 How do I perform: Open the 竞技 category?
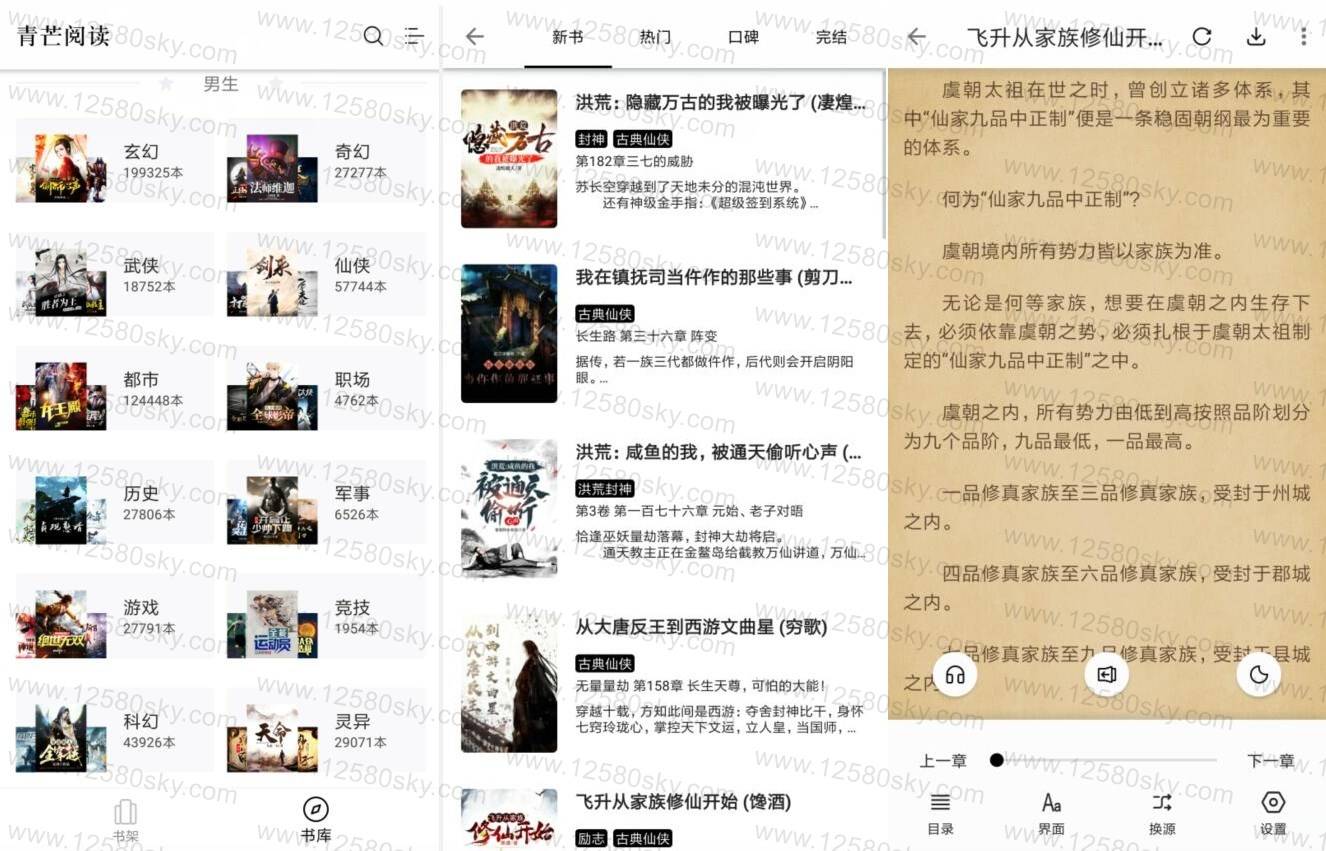[x=326, y=617]
